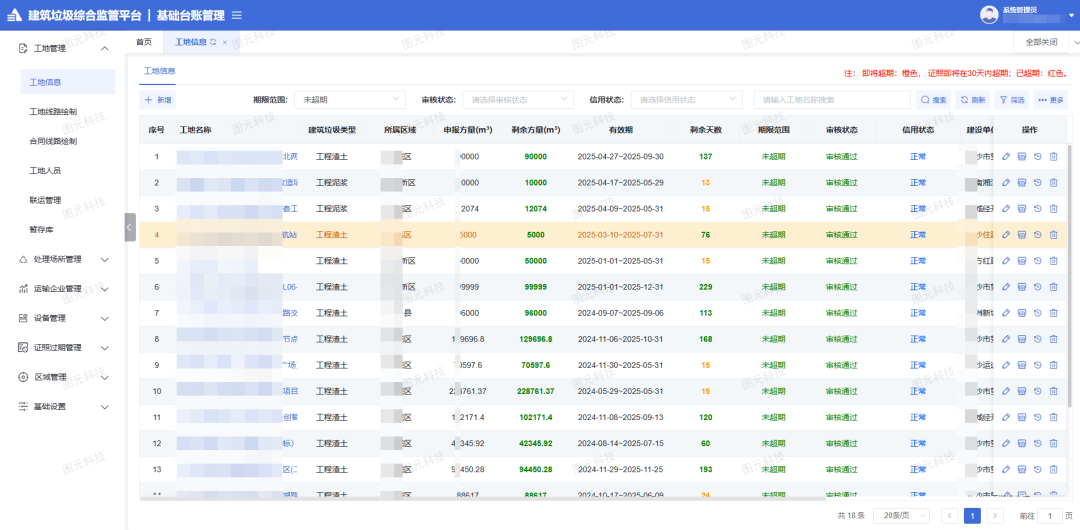Click the edit pencil icon in row 1
Image resolution: width=1080 pixels, height=530 pixels.
(x=1006, y=157)
